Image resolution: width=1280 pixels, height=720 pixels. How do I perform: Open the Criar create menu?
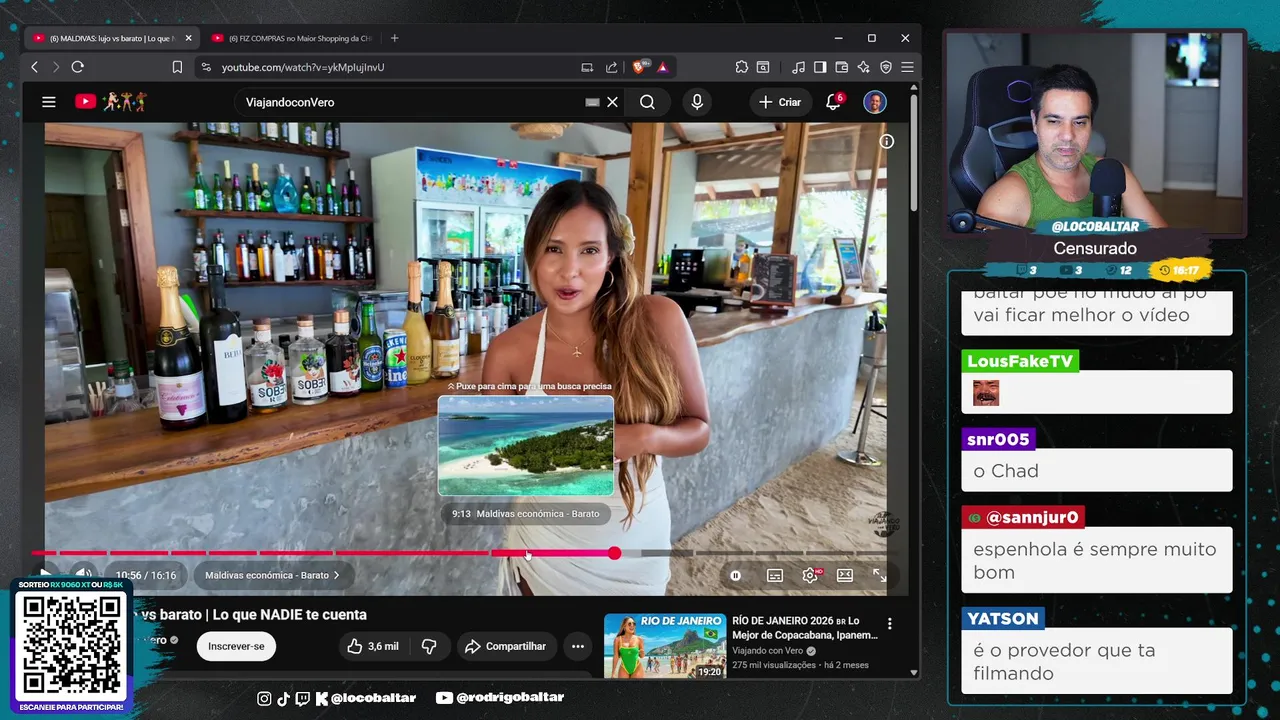(x=780, y=102)
